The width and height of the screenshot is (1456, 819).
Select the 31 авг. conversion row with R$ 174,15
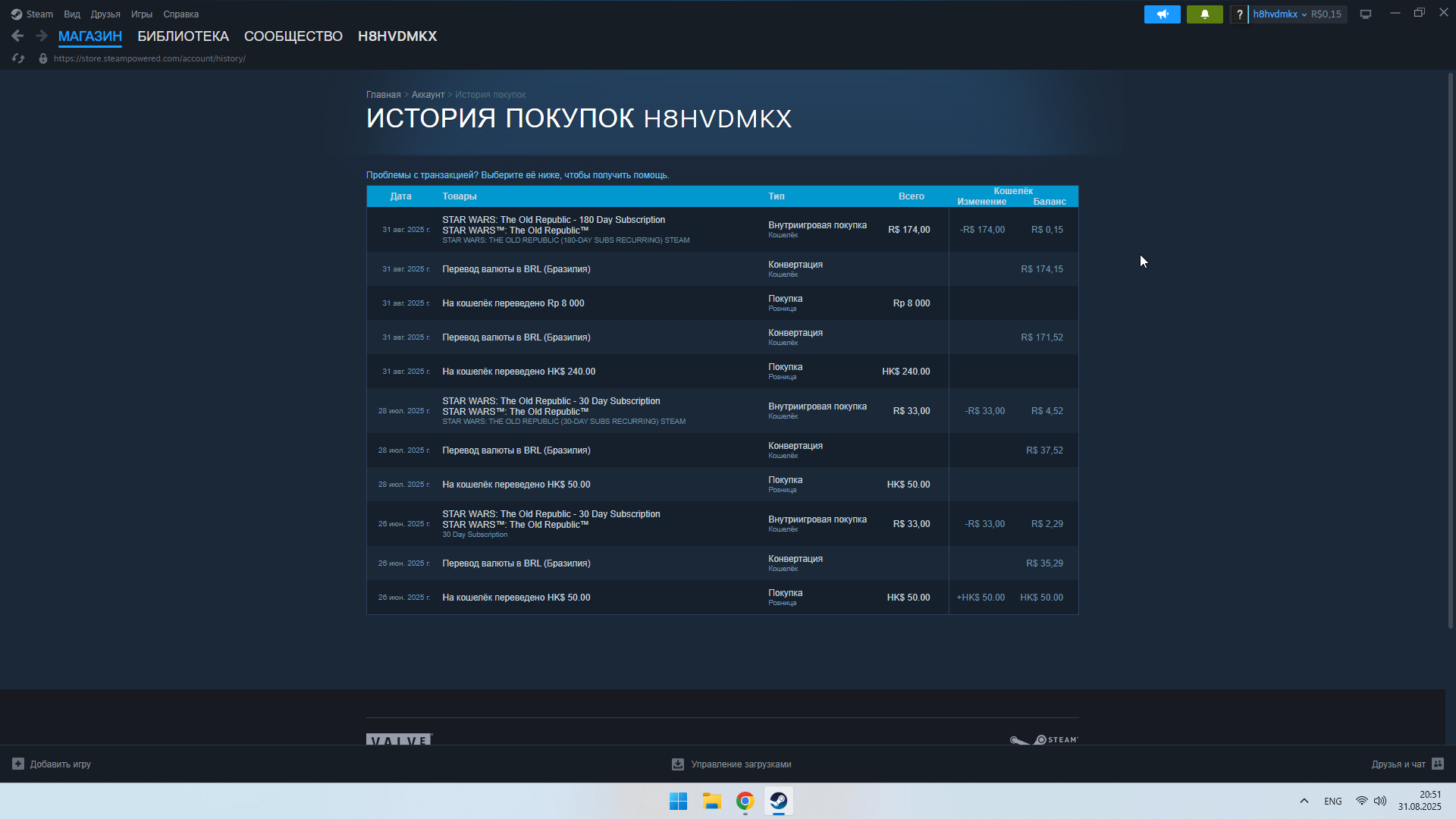tap(722, 269)
